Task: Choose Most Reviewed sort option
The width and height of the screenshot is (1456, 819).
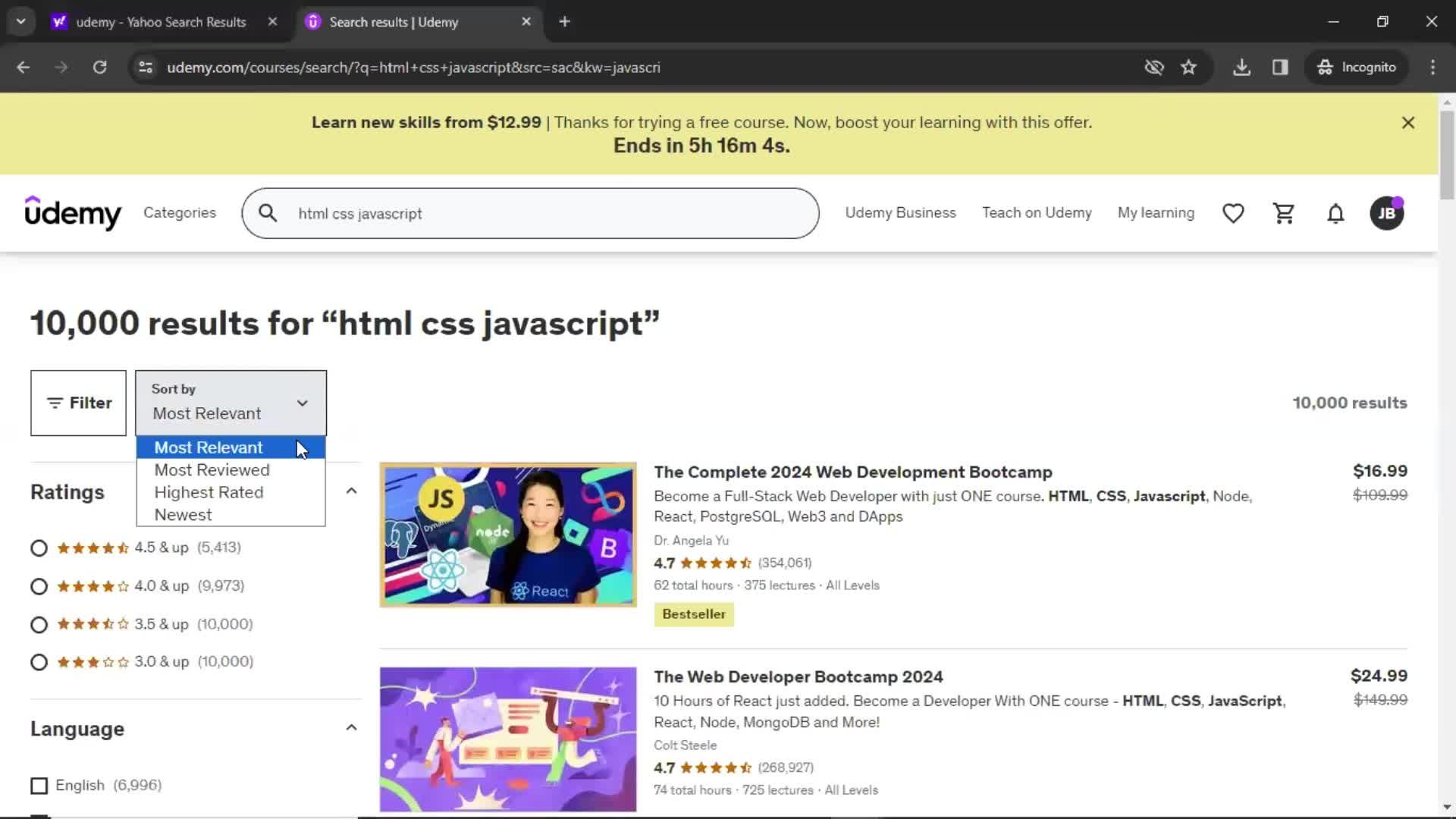Action: (231, 470)
